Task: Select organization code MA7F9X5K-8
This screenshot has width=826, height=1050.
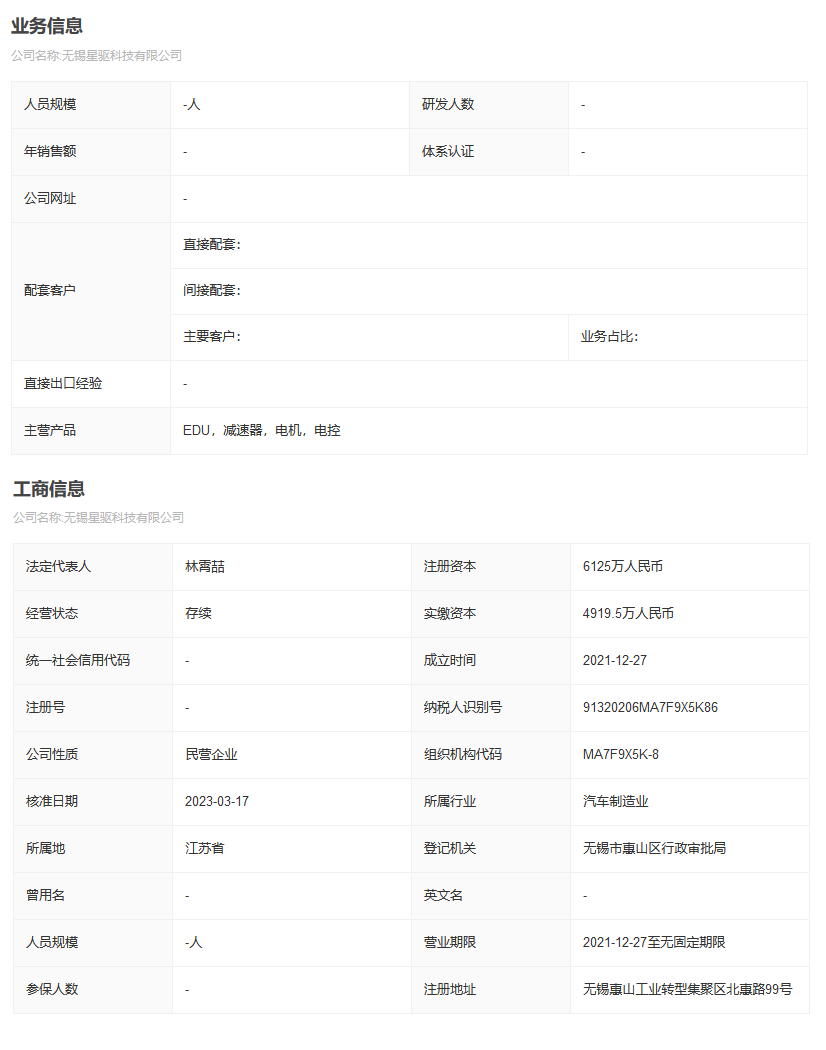Action: 621,755
